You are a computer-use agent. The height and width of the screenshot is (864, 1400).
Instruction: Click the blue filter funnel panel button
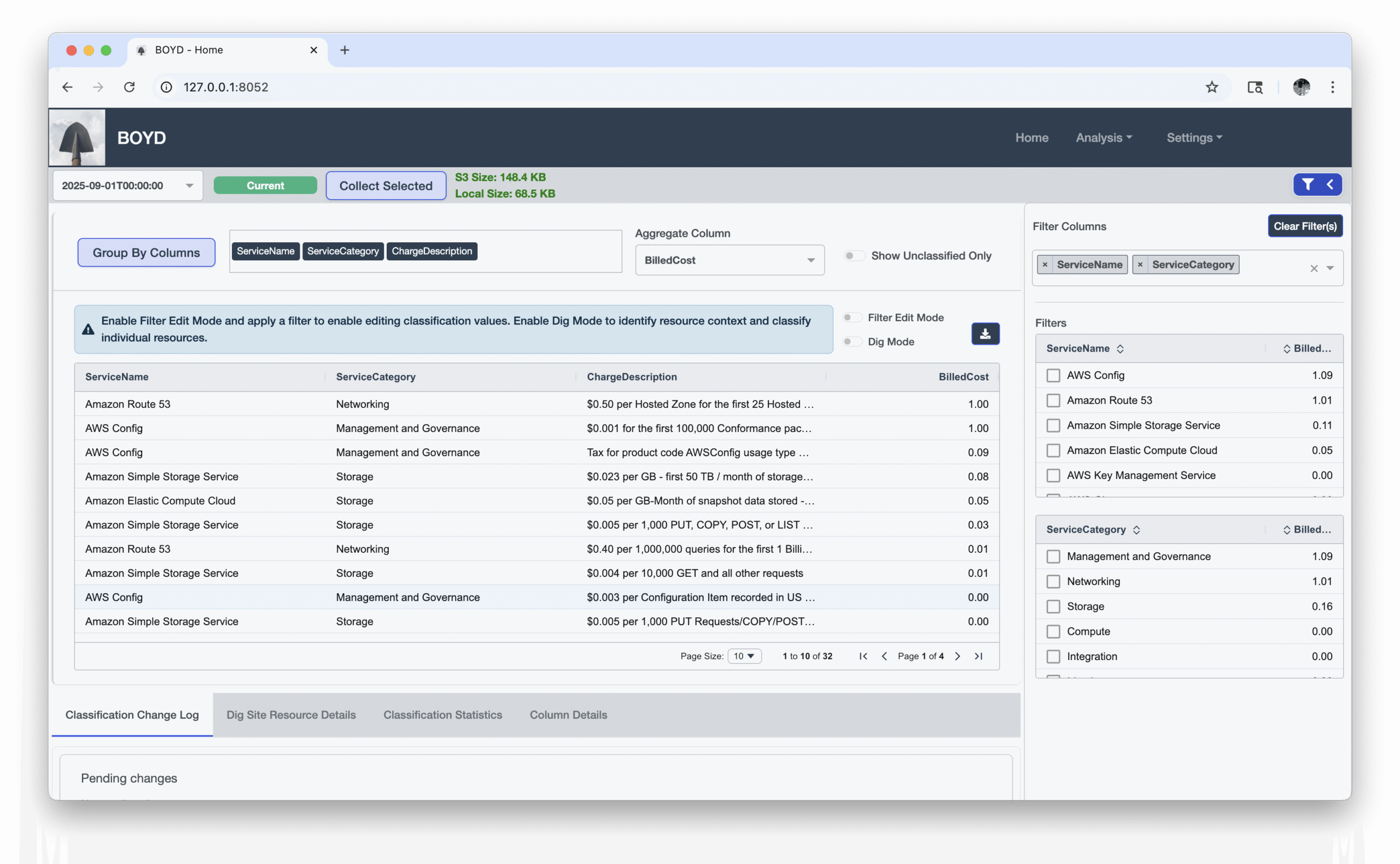click(x=1317, y=185)
